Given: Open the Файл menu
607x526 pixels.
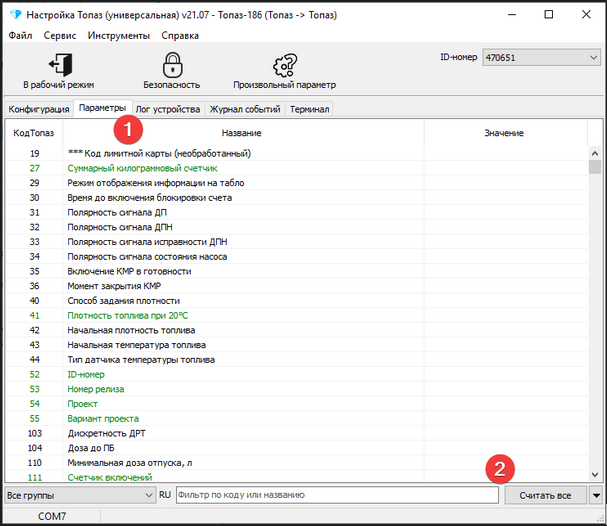Looking at the screenshot, I should (x=21, y=36).
